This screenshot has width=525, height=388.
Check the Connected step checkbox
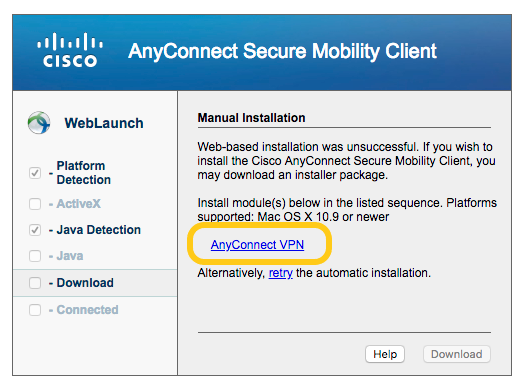click(35, 310)
